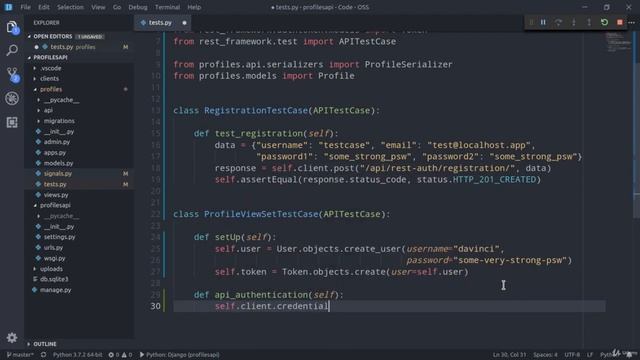The image size is (640, 360).
Task: Open the Edit menu
Action: 44,7
